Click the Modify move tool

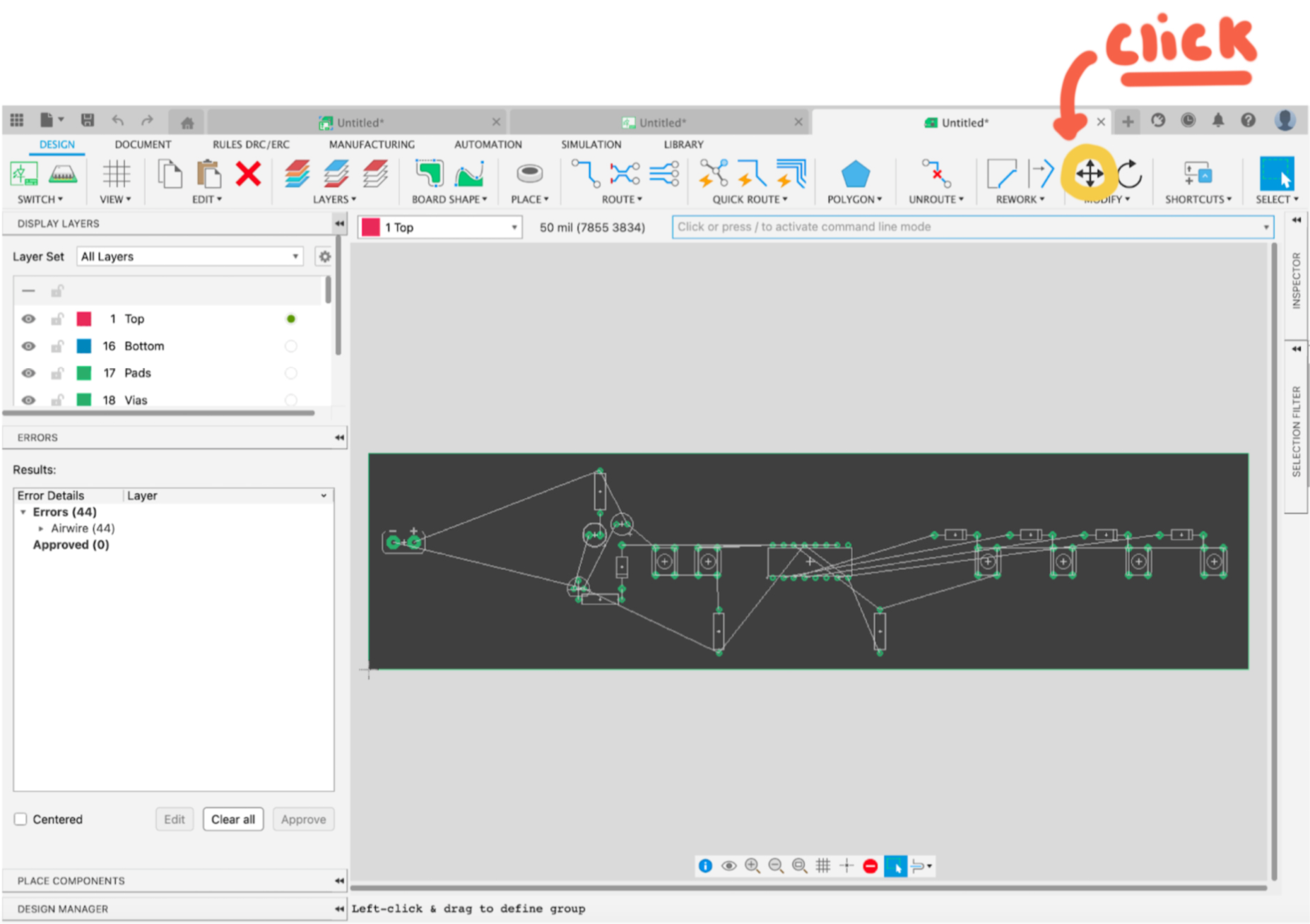[x=1089, y=174]
